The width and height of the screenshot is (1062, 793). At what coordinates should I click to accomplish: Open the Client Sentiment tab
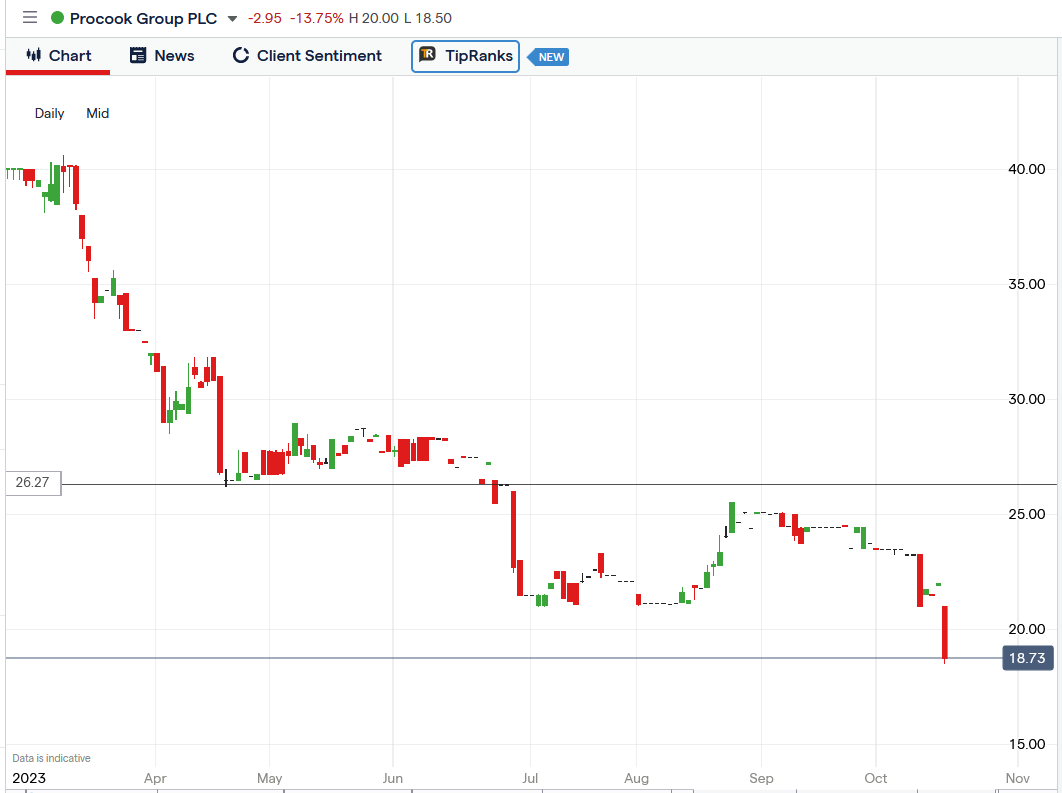point(307,56)
